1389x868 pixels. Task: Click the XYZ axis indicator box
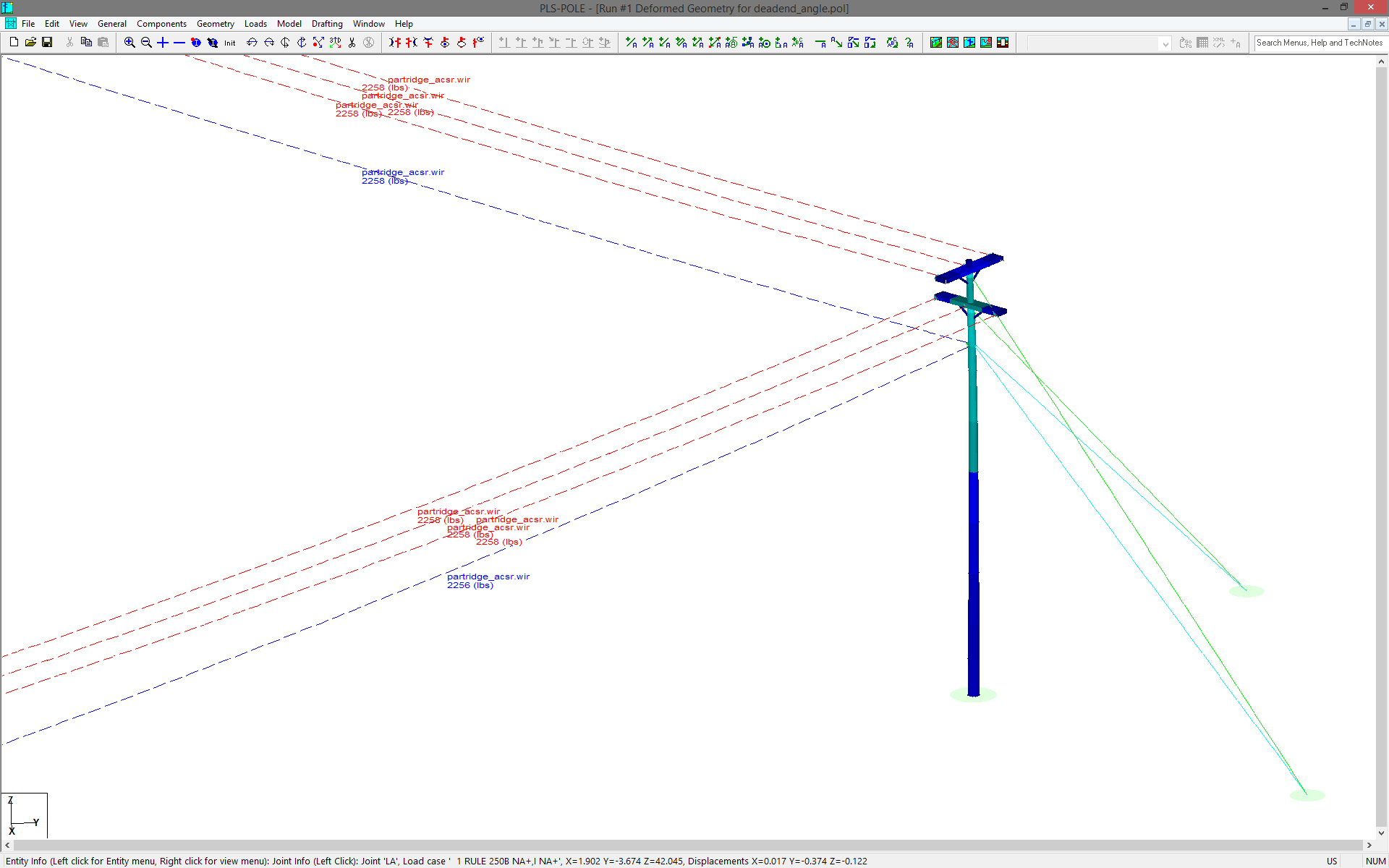click(x=25, y=815)
